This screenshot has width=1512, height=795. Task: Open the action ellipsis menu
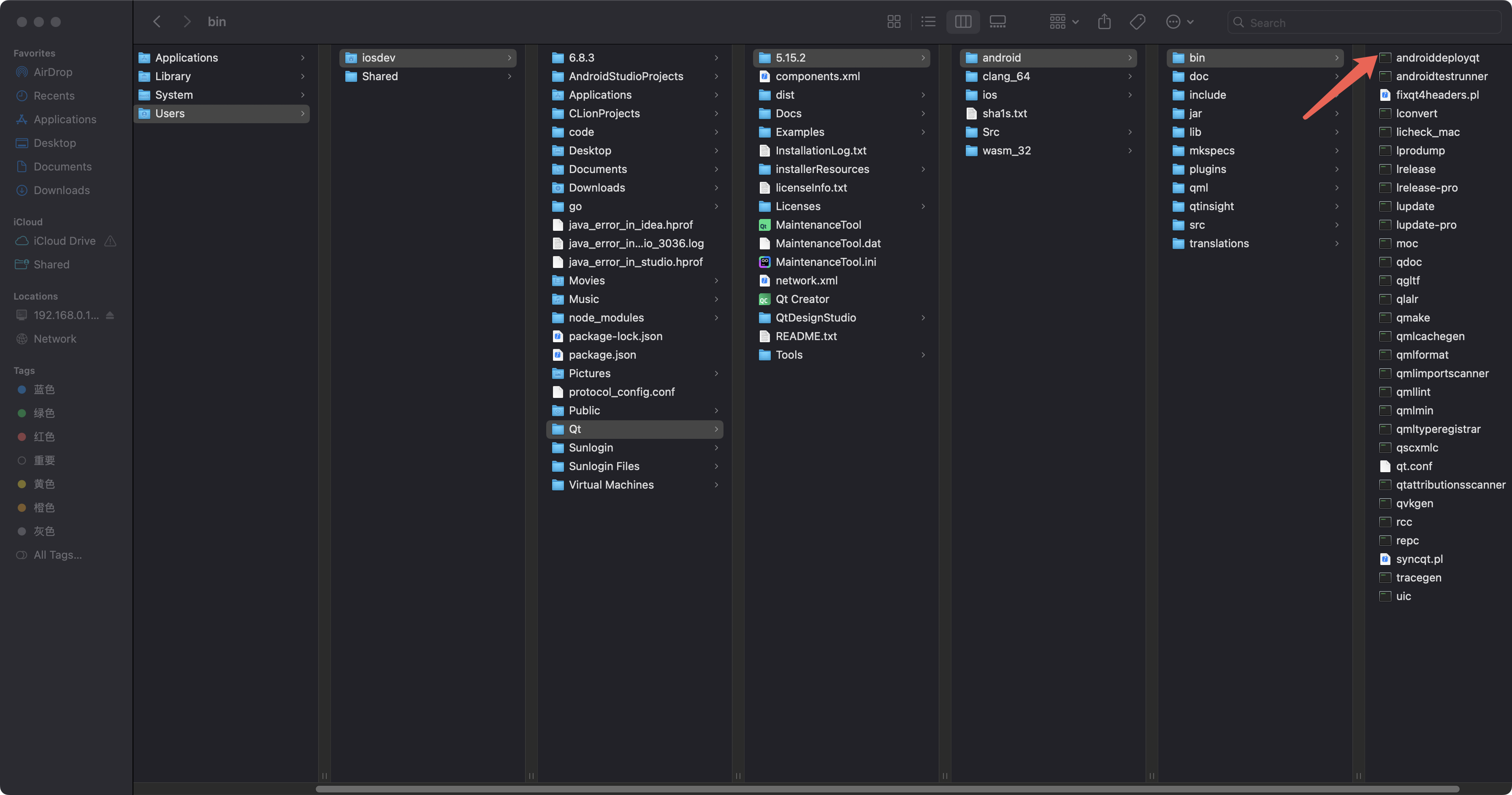(1179, 22)
